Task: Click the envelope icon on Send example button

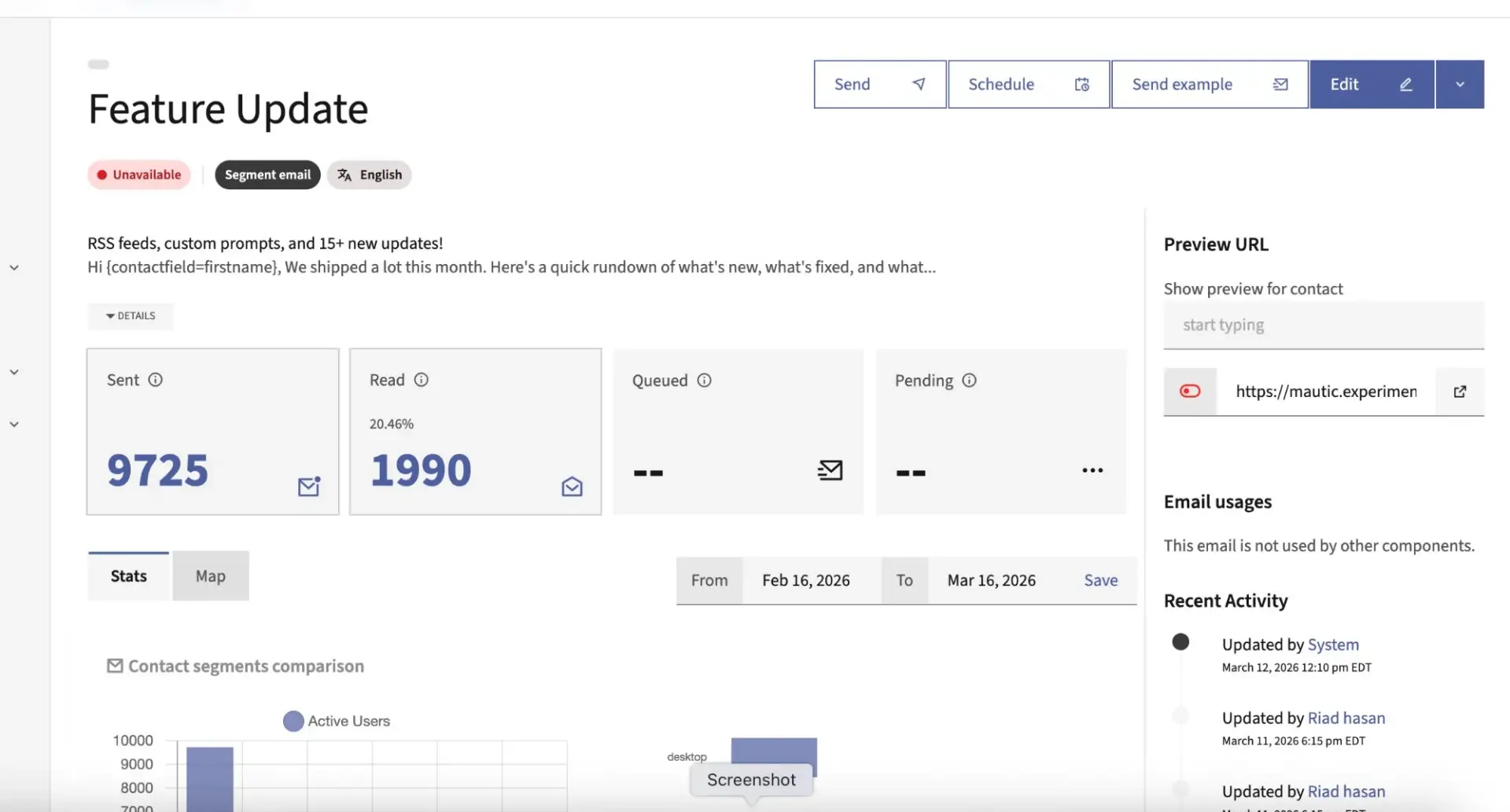Action: point(1280,83)
